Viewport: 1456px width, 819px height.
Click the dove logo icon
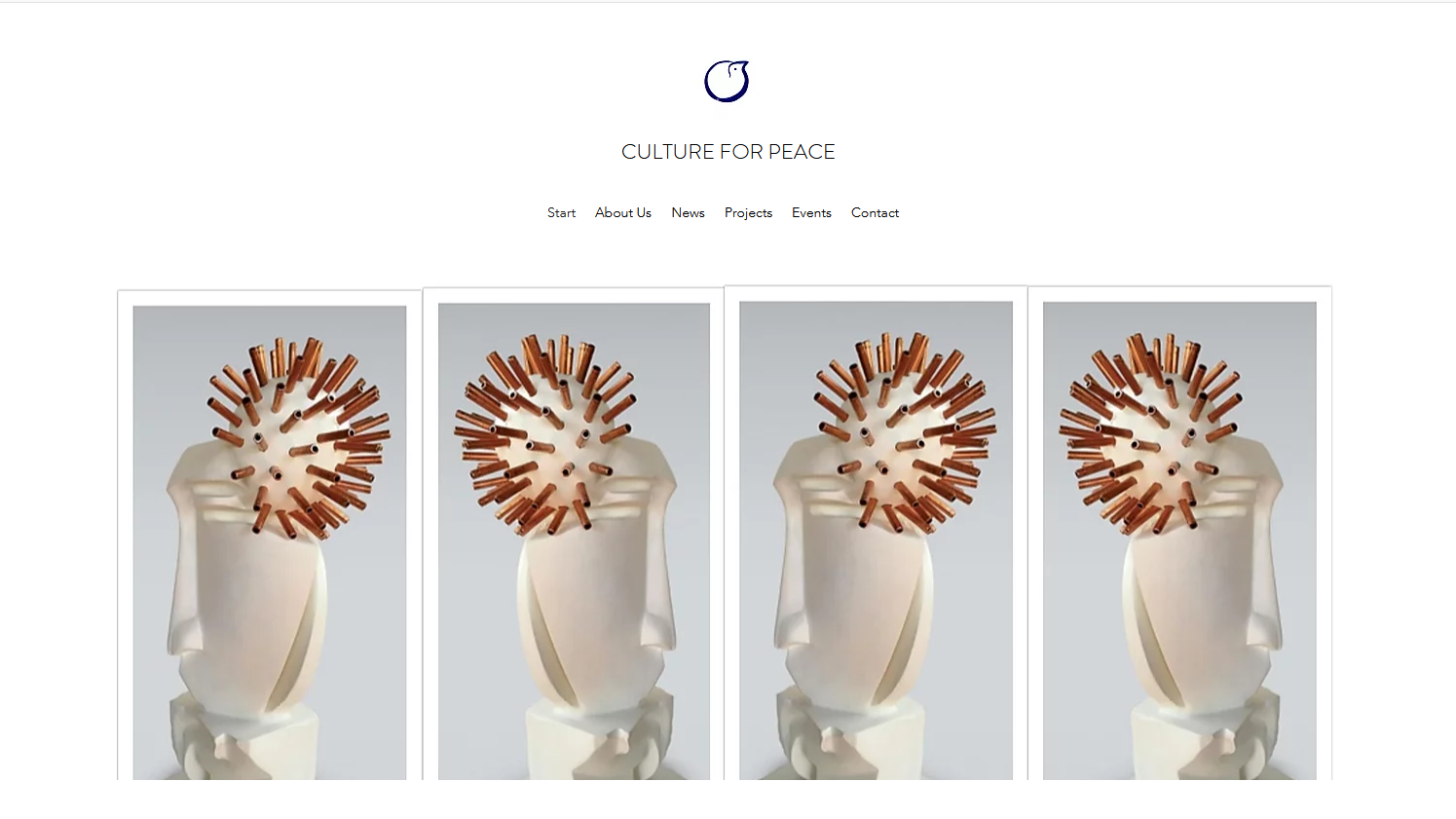tap(727, 81)
